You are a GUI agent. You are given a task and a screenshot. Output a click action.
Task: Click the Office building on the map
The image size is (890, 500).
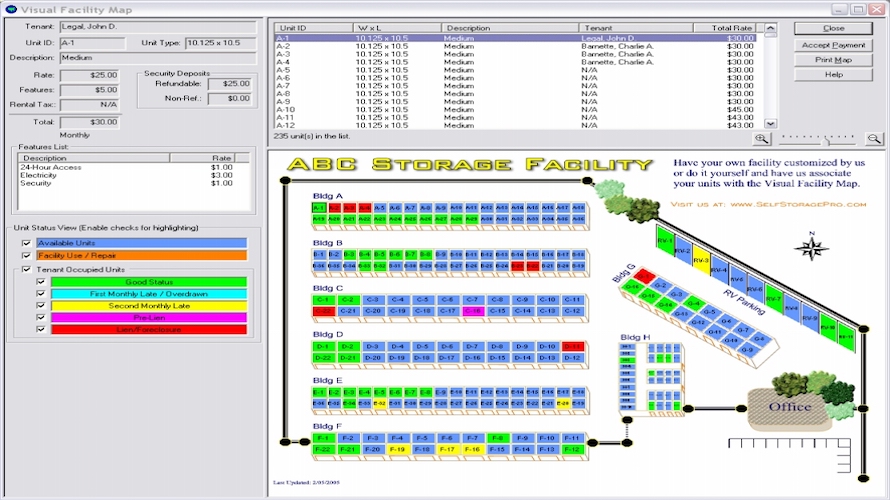[789, 408]
